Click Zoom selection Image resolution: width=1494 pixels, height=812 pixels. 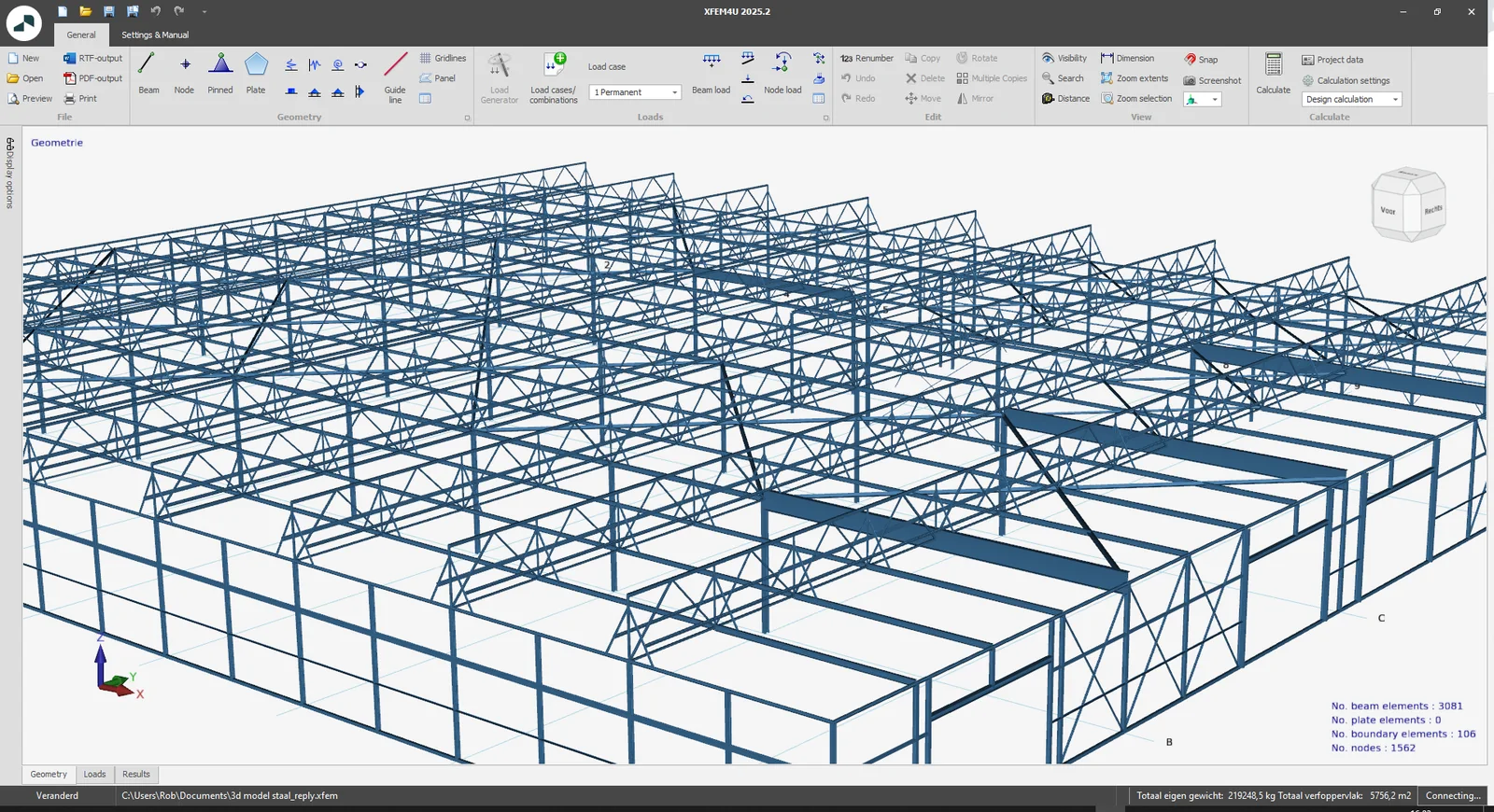(x=1136, y=98)
